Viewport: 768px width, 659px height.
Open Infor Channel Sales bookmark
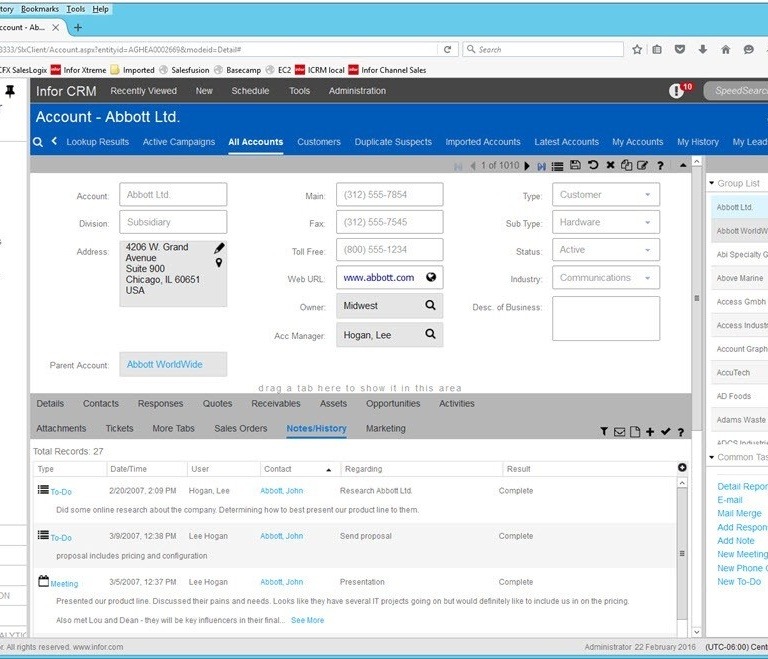point(387,70)
